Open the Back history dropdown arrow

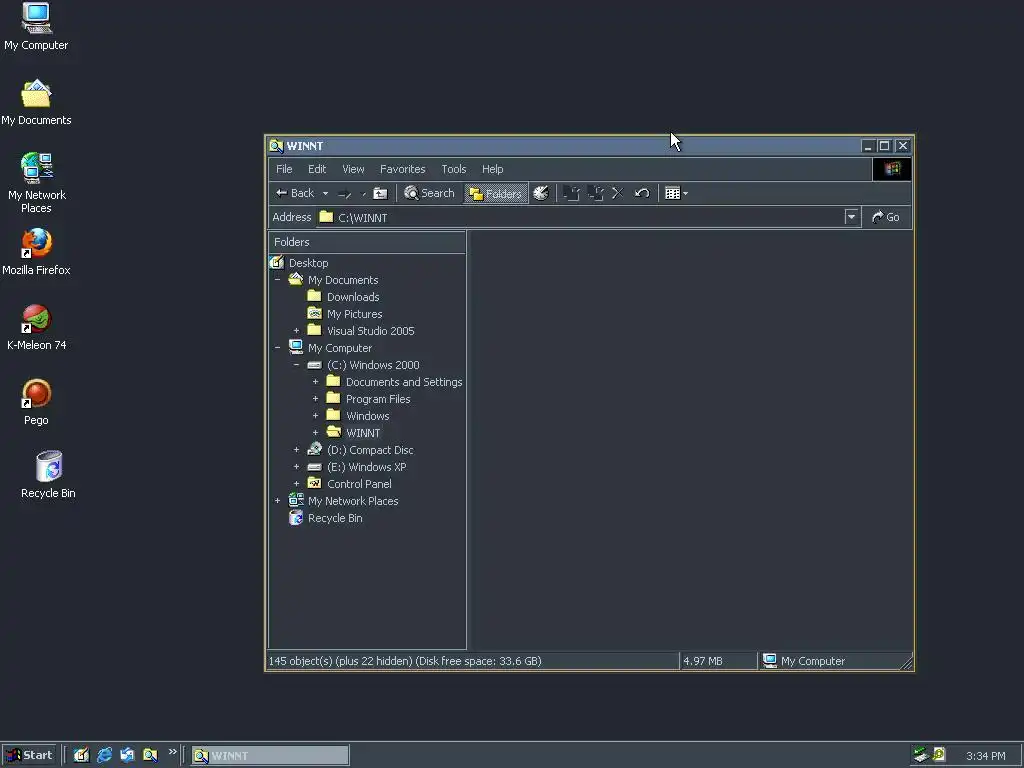(325, 193)
